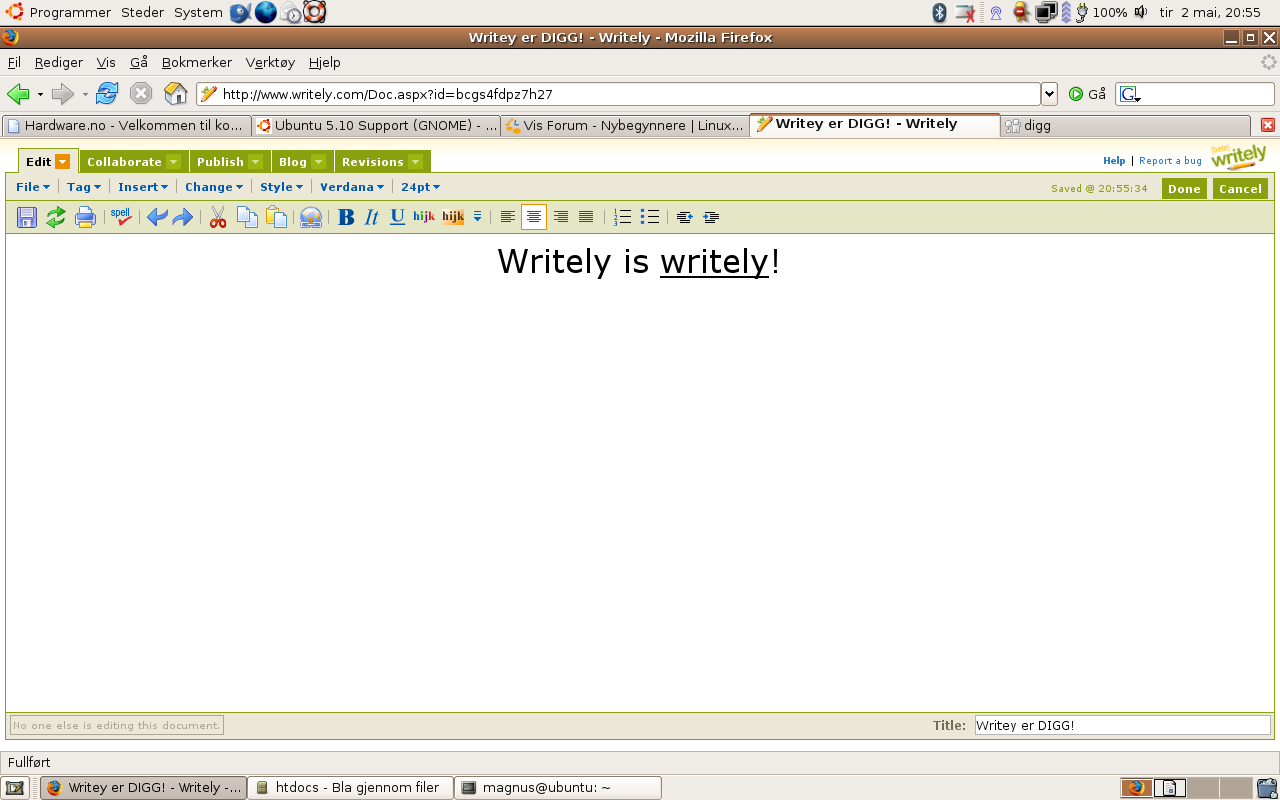Switch to the digg browser tab
Viewport: 1280px width, 800px height.
click(x=1126, y=126)
